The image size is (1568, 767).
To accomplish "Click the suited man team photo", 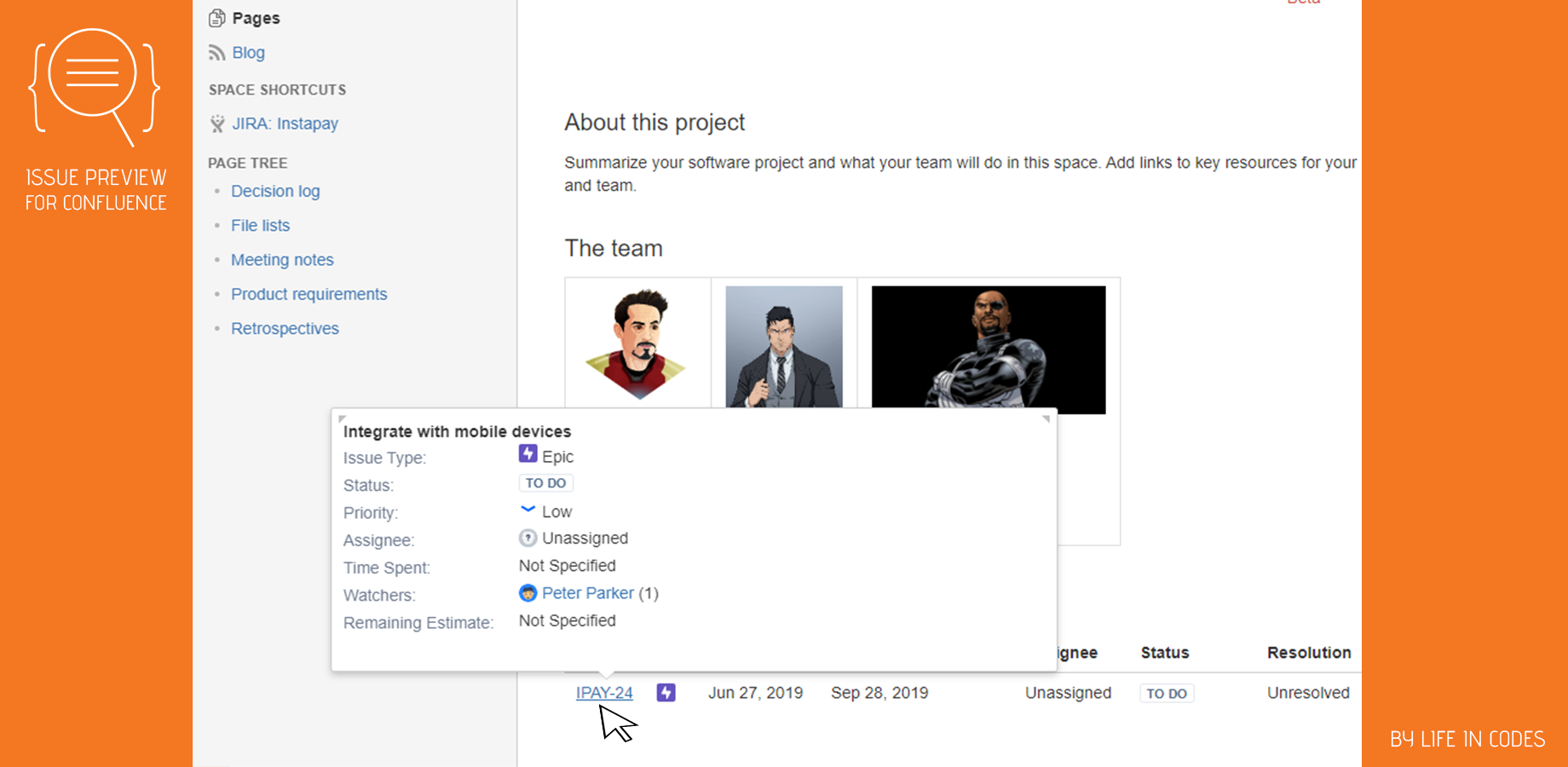I will pyautogui.click(x=784, y=346).
